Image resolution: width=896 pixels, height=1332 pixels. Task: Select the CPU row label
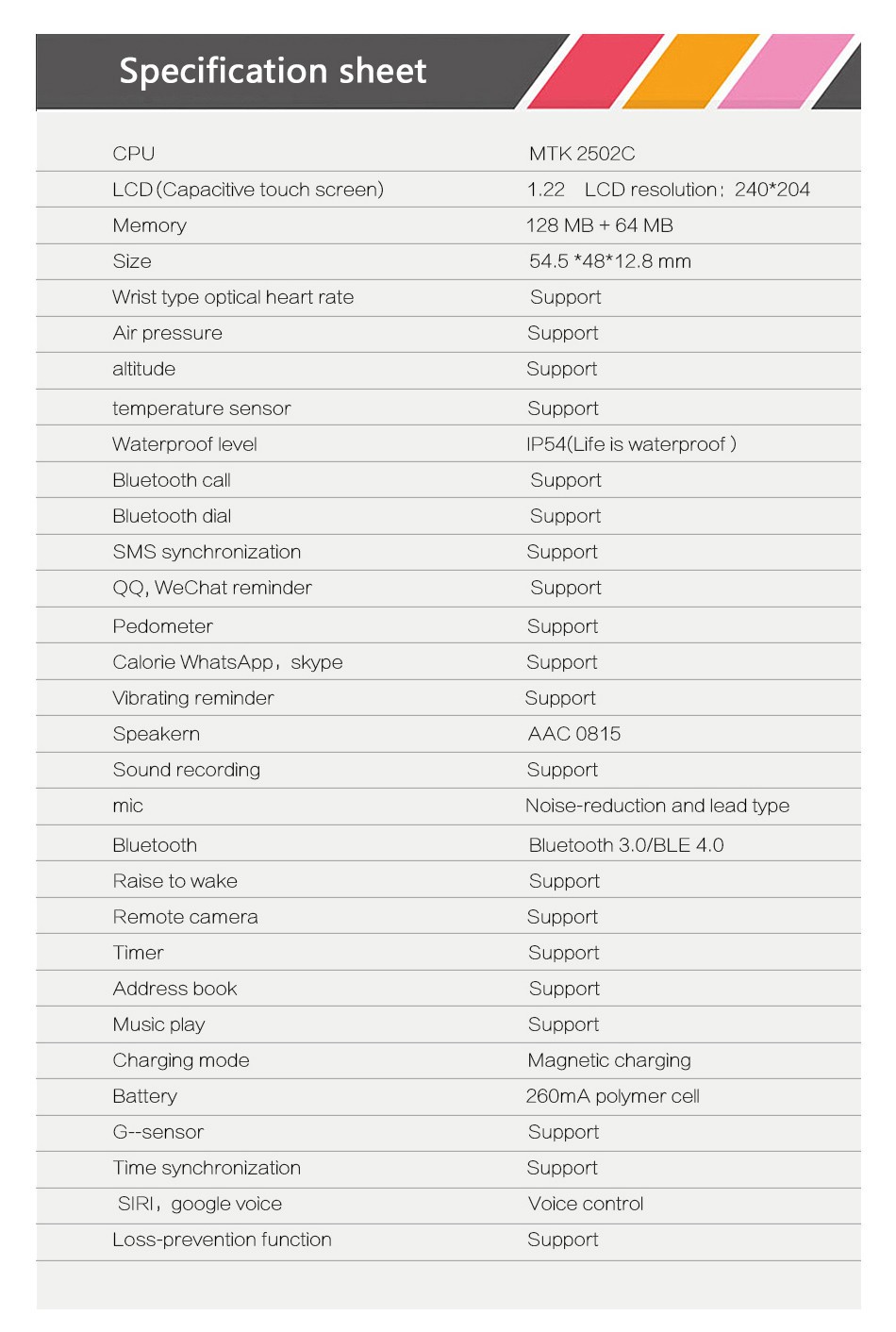click(134, 154)
